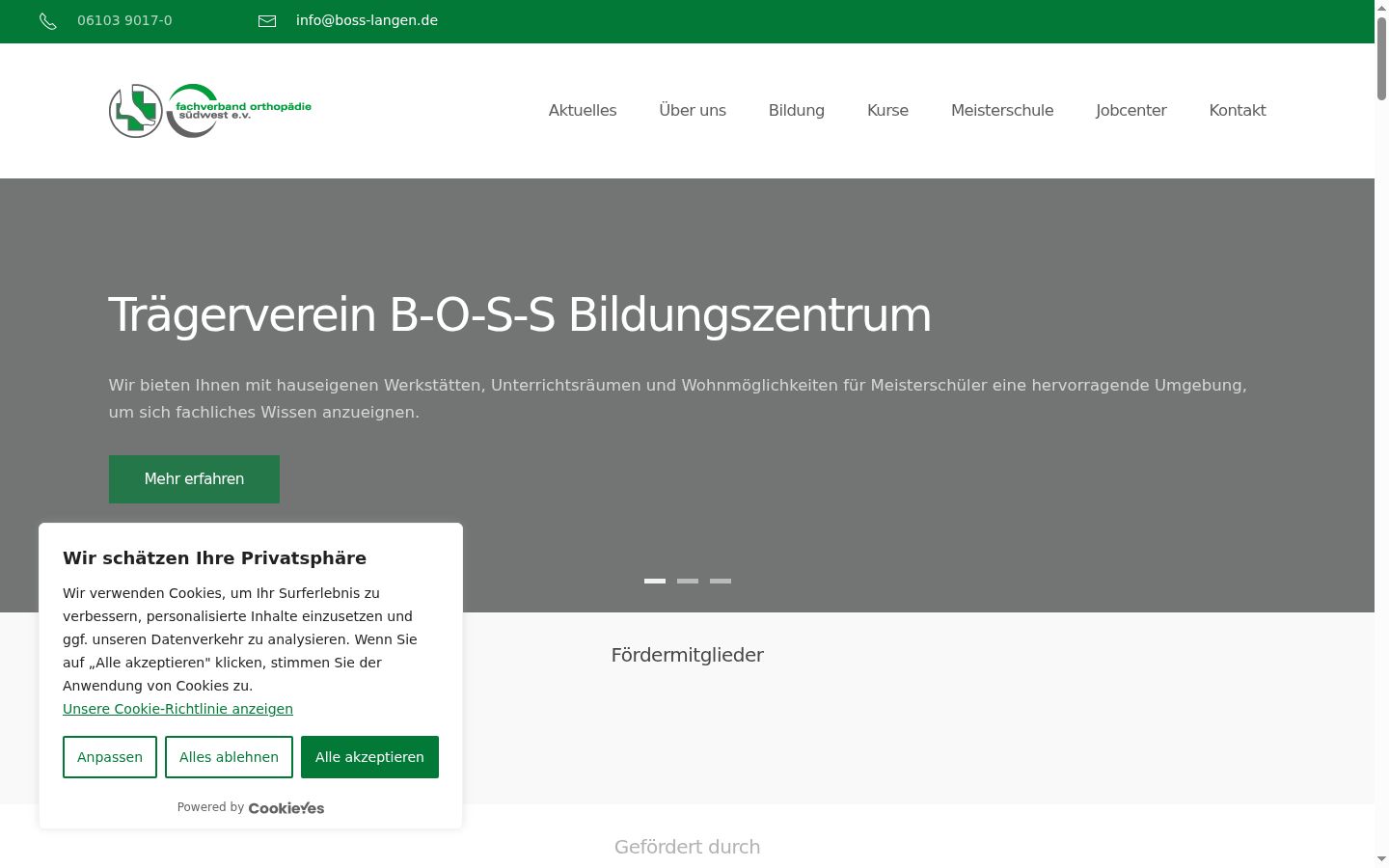Click the Gefördert durch heading
1389x868 pixels.
pyautogui.click(x=688, y=847)
